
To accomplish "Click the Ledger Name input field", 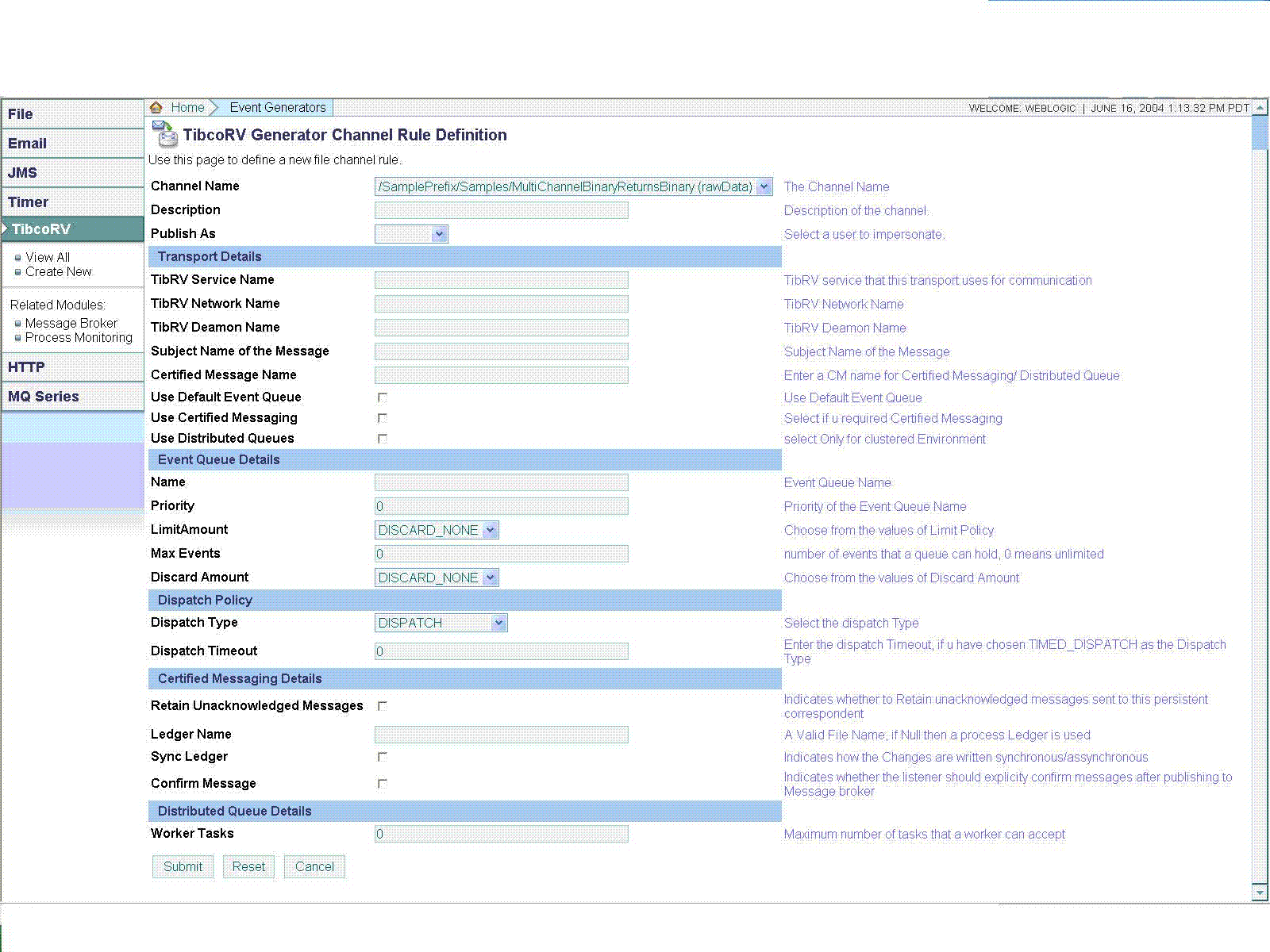I will tap(502, 735).
